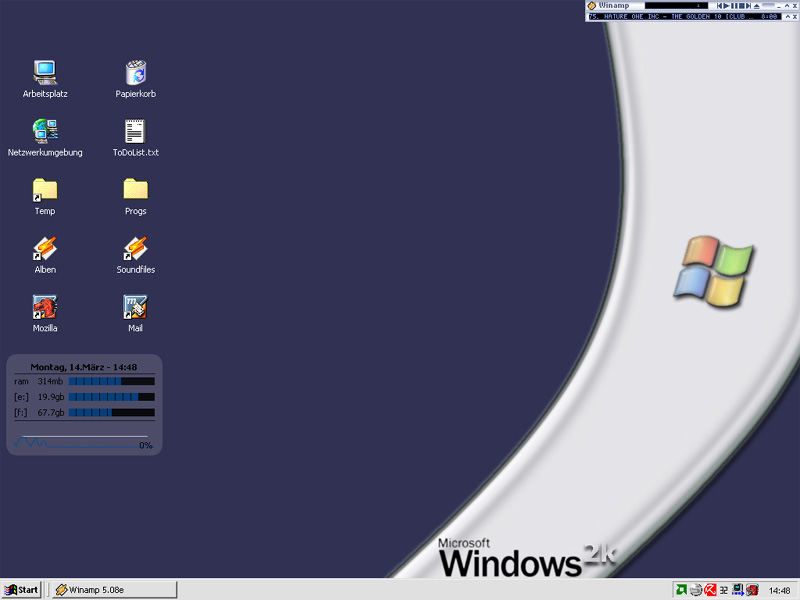
Task: Click the '32' temperature tray icon
Action: coord(723,590)
